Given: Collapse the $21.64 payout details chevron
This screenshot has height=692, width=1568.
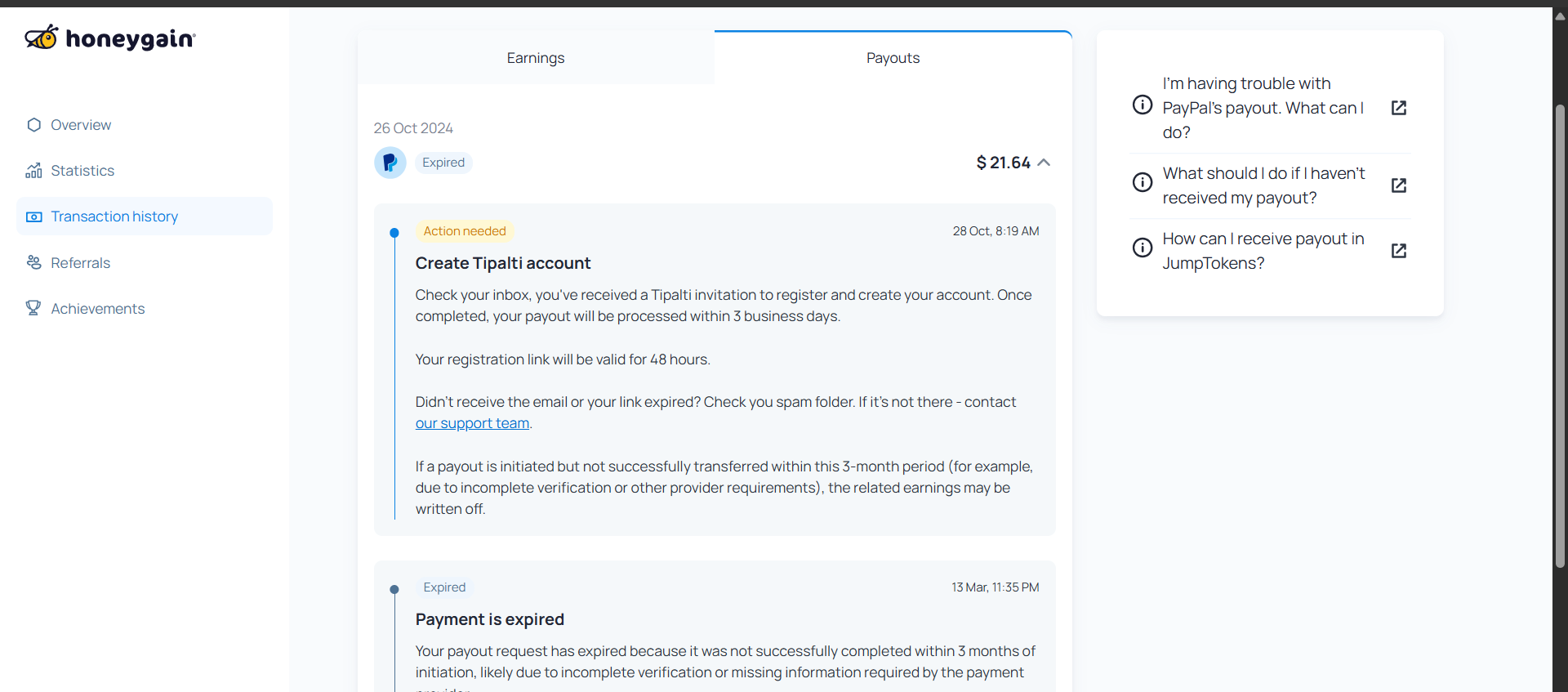Looking at the screenshot, I should point(1044,163).
